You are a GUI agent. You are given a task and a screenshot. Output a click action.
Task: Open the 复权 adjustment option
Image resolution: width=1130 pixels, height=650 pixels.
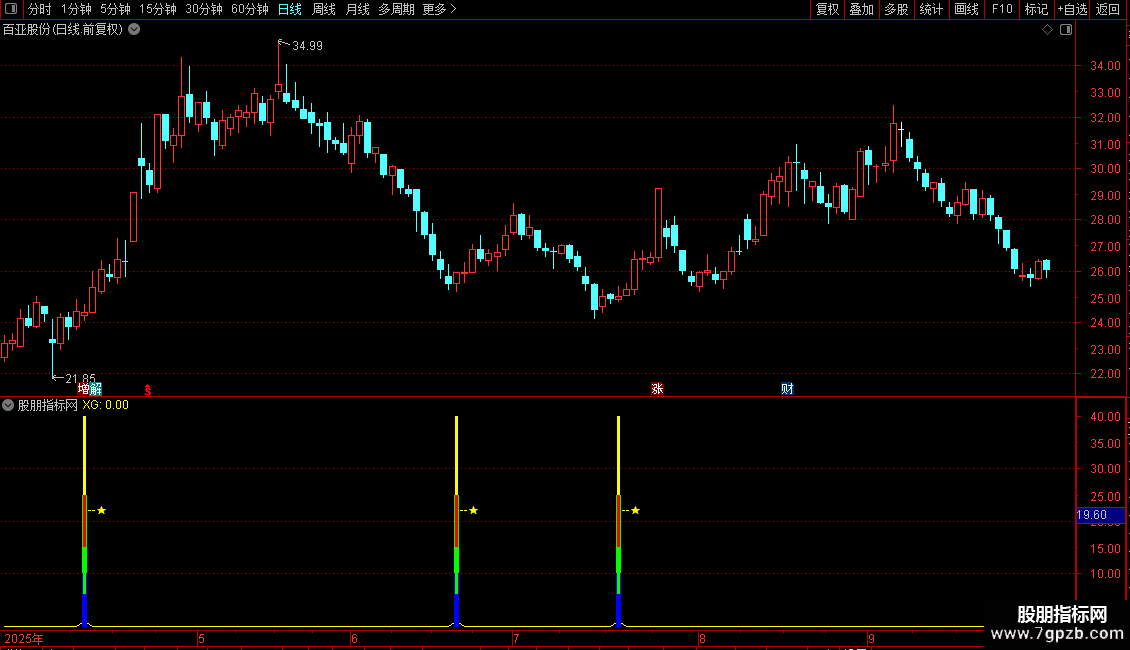[827, 9]
